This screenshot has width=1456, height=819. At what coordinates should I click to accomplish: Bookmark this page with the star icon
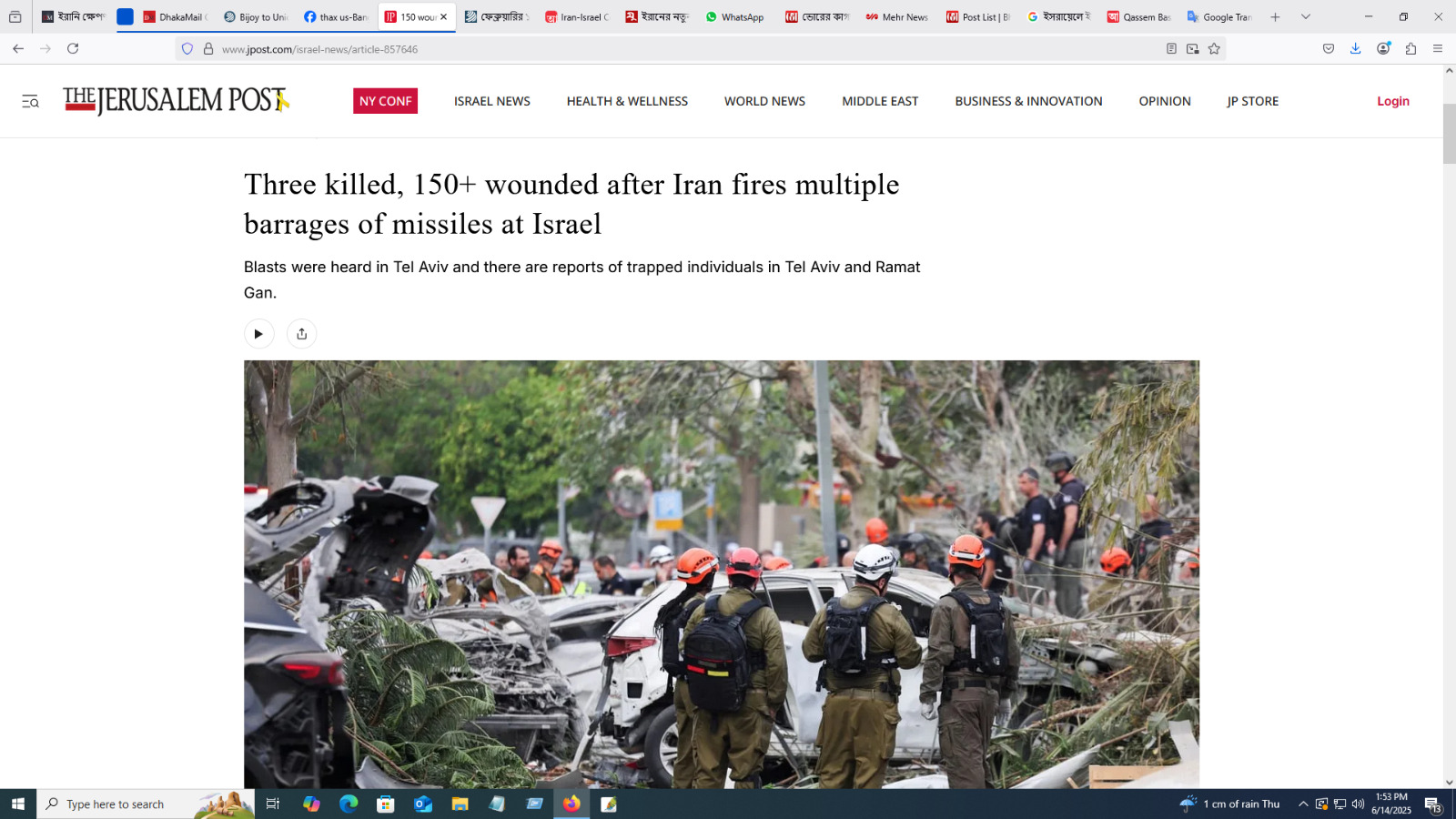point(1214,49)
